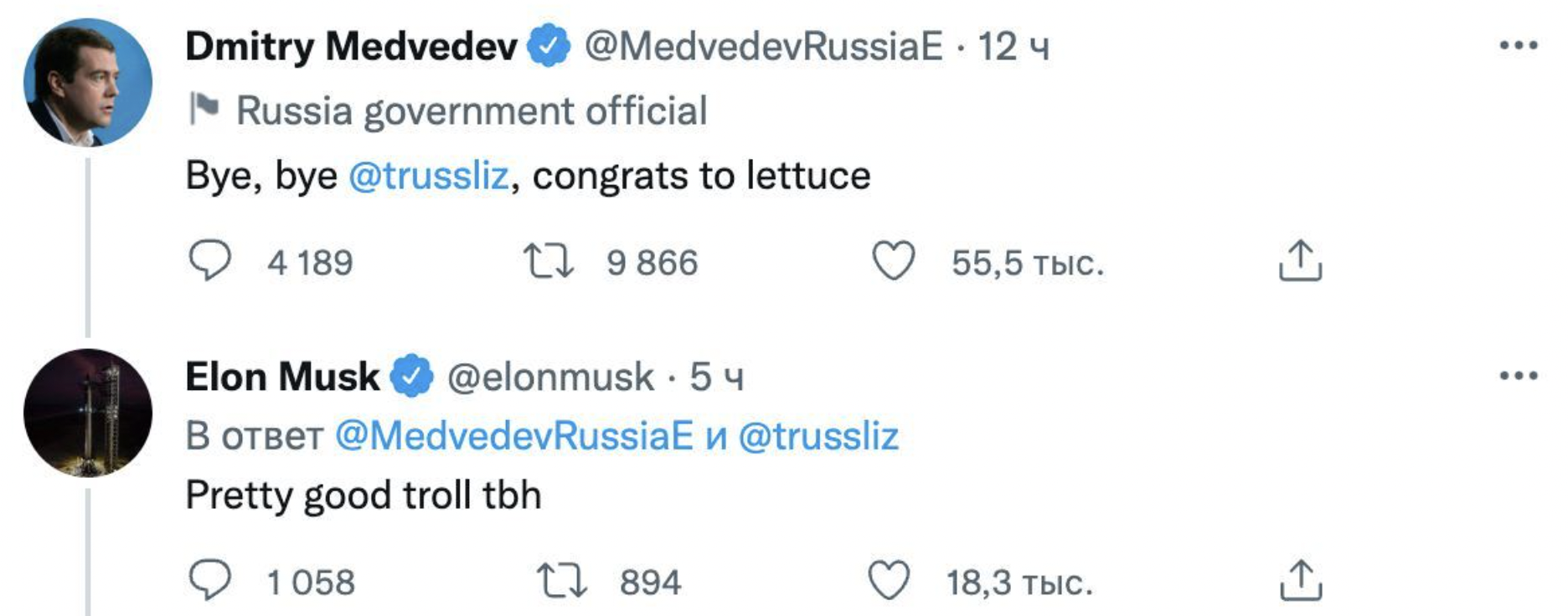Open @MedvedevRussiaE link in reply line

click(x=514, y=436)
